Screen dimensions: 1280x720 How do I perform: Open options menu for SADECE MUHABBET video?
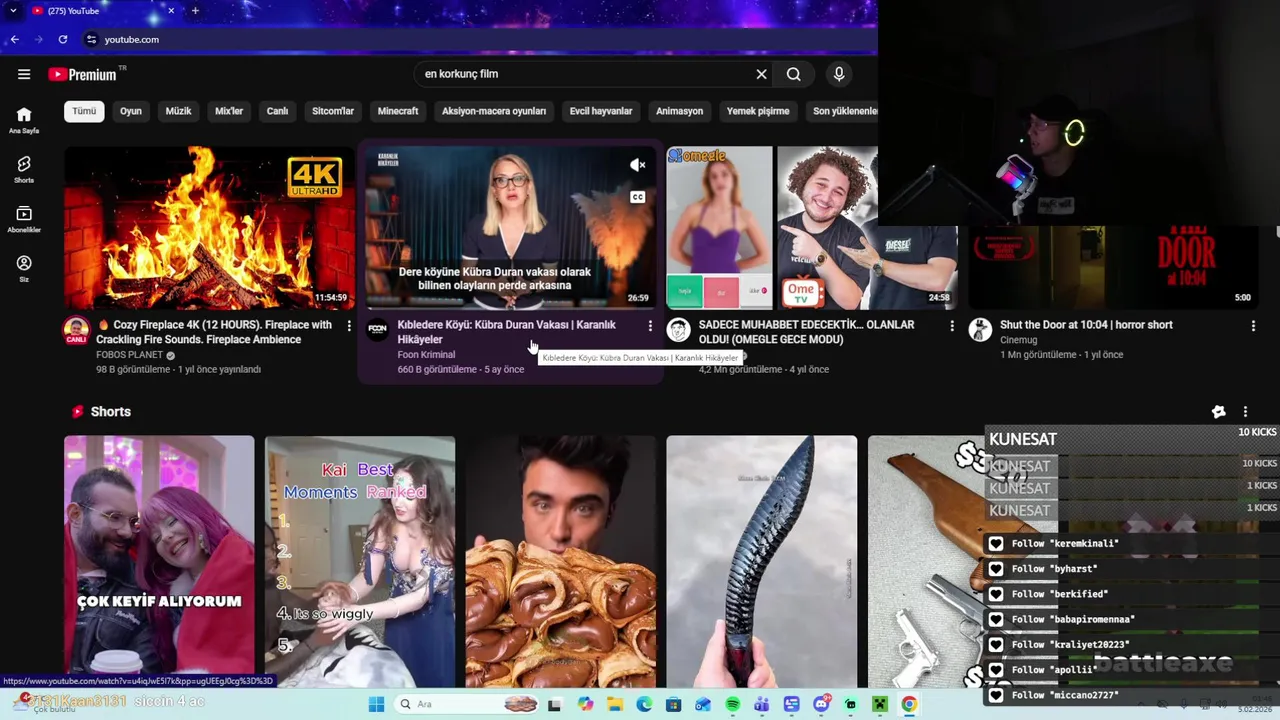coord(951,326)
